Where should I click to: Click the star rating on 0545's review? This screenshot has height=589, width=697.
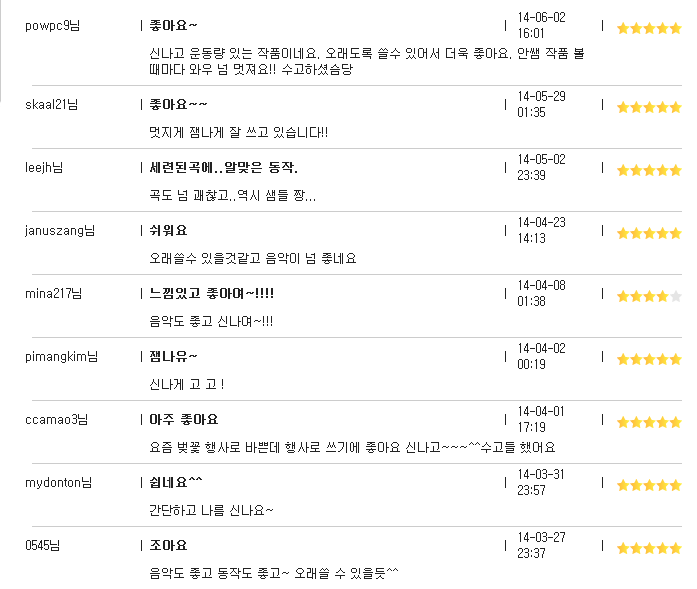(x=649, y=548)
